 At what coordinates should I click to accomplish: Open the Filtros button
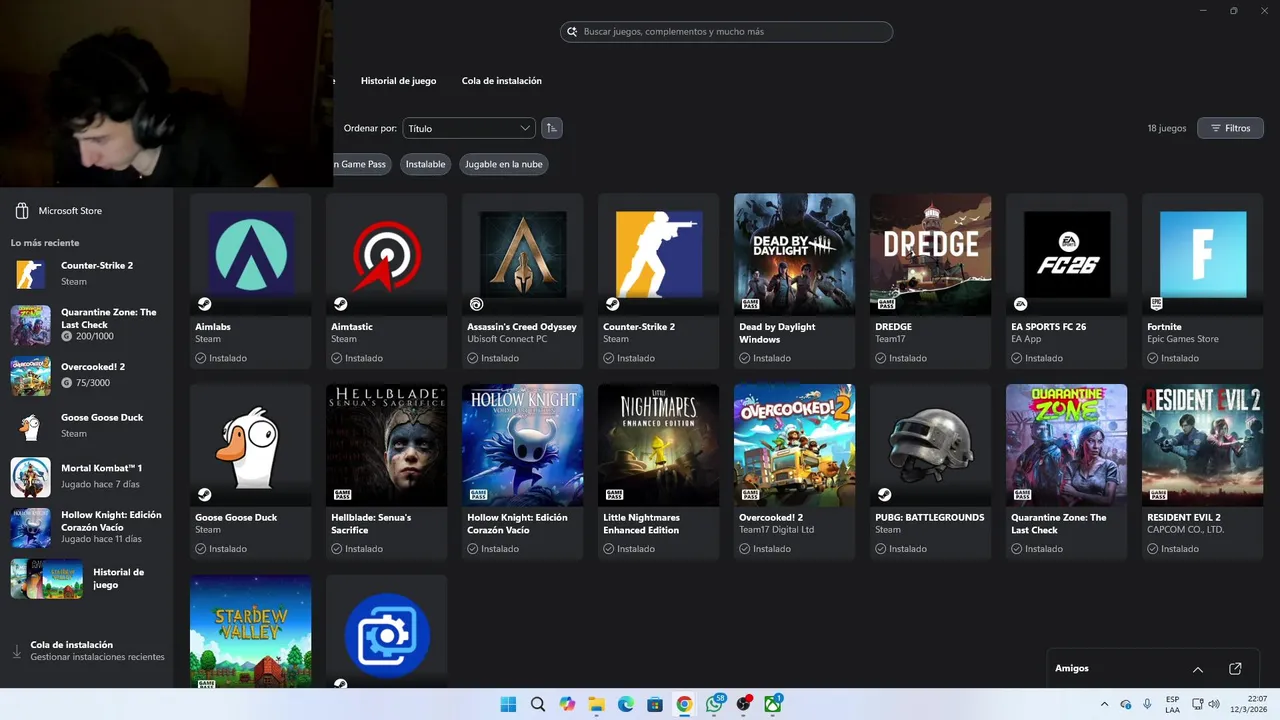click(1230, 128)
